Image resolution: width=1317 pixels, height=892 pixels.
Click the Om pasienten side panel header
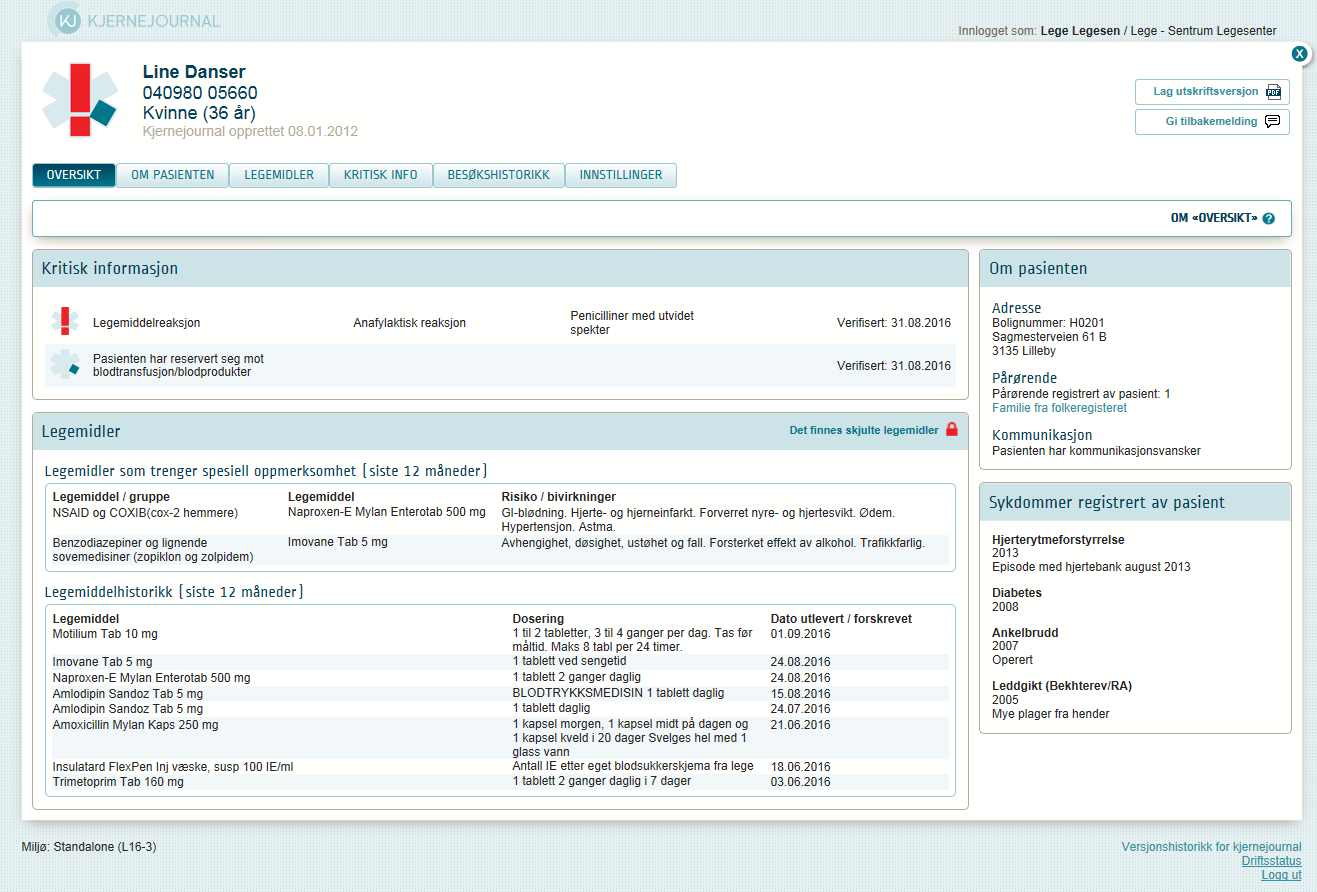[x=1135, y=268]
